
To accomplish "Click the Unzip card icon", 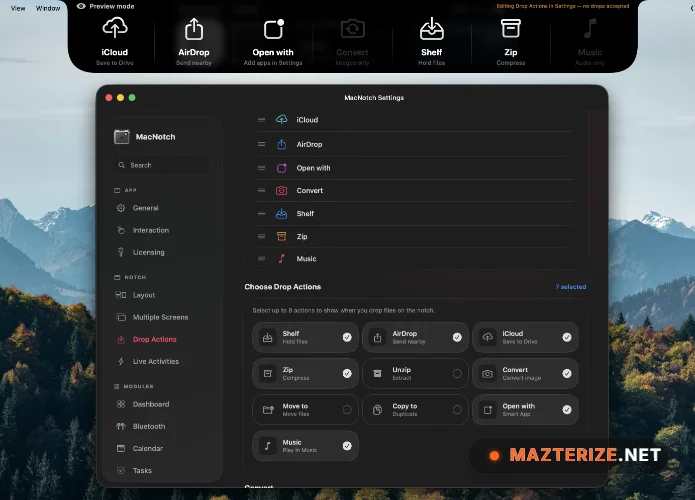I will (377, 374).
